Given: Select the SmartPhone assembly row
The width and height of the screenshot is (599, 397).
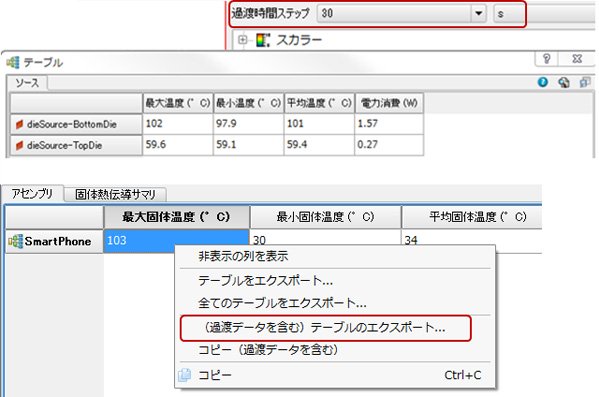Looking at the screenshot, I should coord(54,241).
